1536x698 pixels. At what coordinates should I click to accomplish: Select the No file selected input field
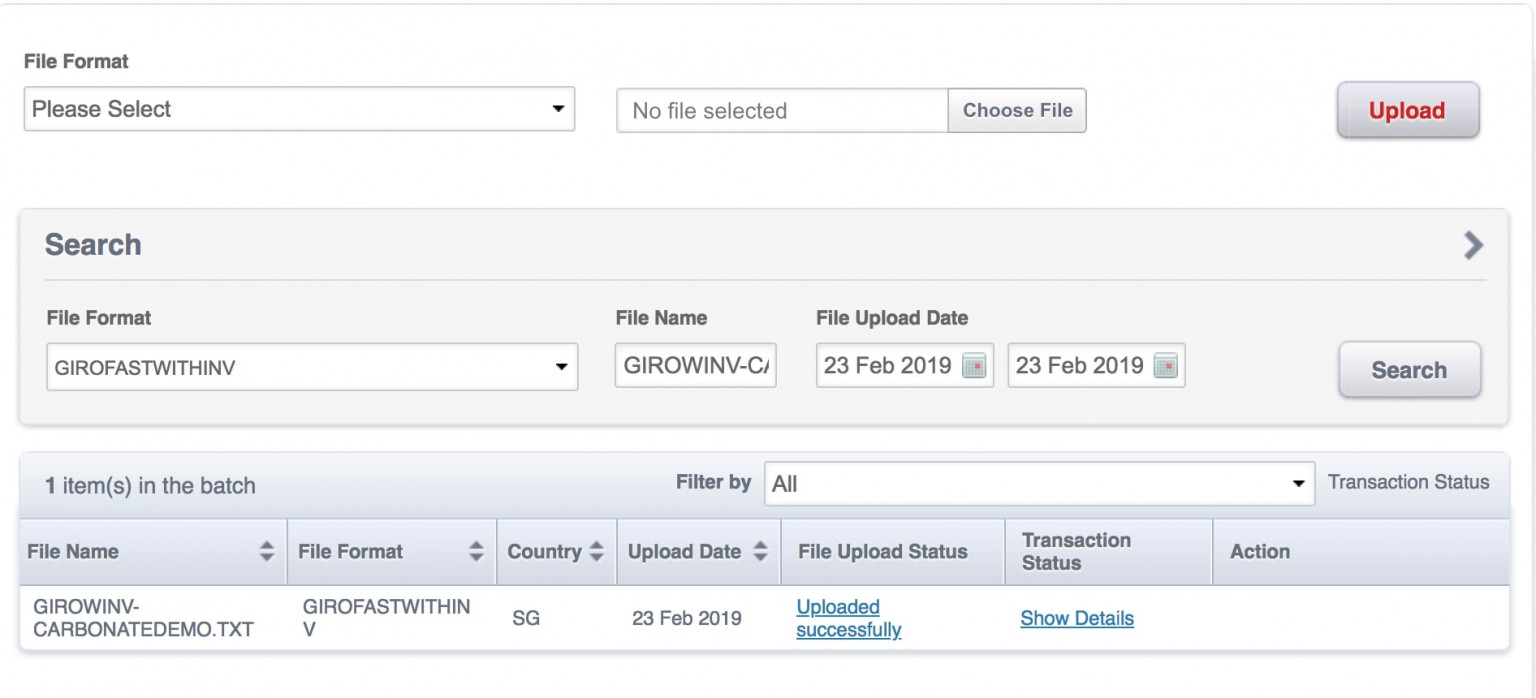[x=780, y=110]
